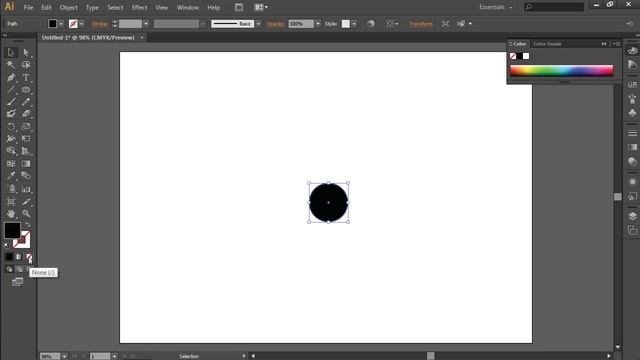This screenshot has height=360, width=640.
Task: Click the Go to Bridge button
Action: pyautogui.click(x=239, y=7)
